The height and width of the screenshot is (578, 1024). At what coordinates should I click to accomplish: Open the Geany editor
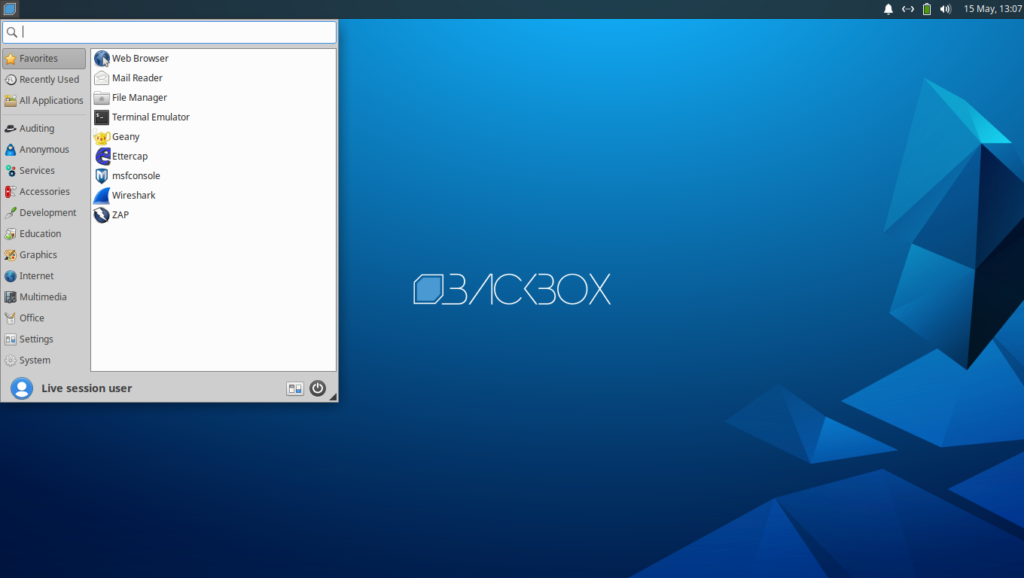[124, 136]
